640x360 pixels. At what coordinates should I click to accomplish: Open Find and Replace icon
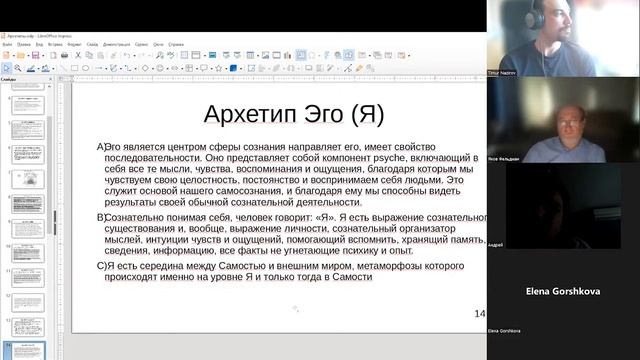pos(160,55)
